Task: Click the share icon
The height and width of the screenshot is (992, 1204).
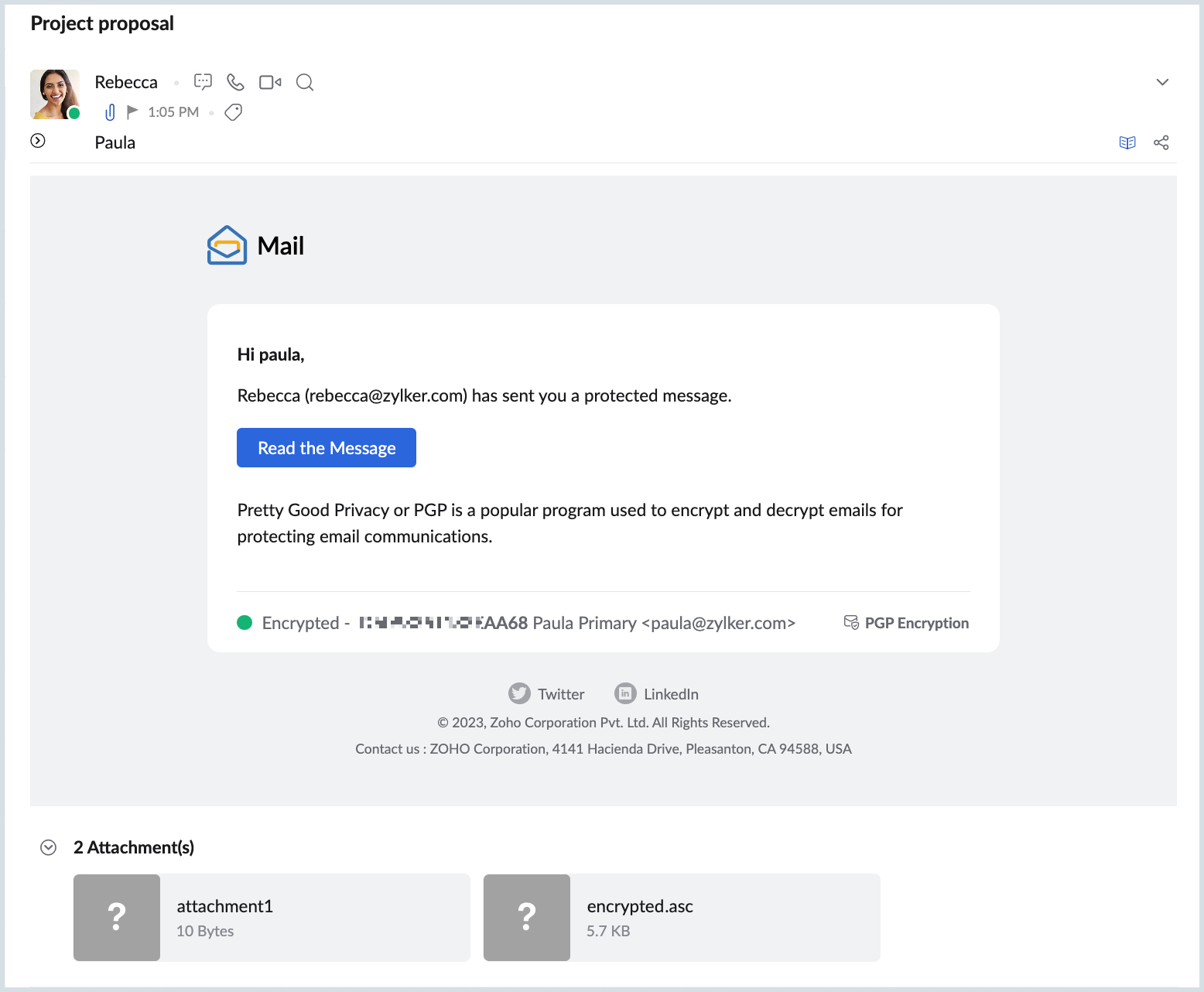Action: (x=1161, y=142)
